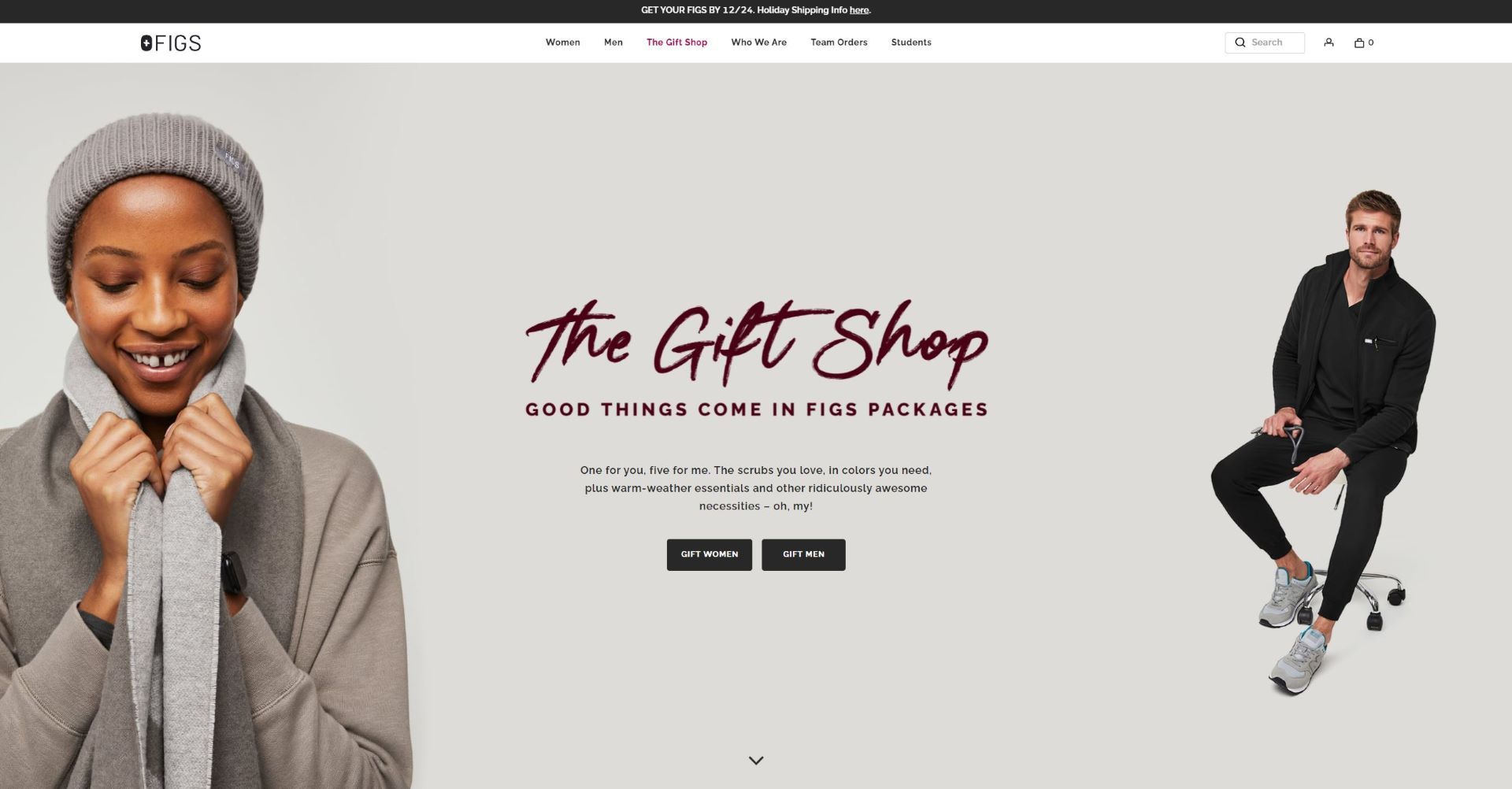Image resolution: width=1512 pixels, height=789 pixels.
Task: Click the cart item count number
Action: [x=1371, y=43]
